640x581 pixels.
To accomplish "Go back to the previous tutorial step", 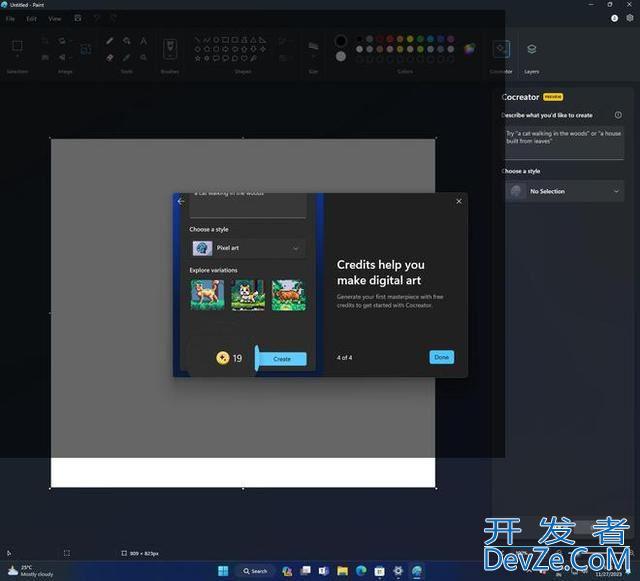I will tap(181, 201).
